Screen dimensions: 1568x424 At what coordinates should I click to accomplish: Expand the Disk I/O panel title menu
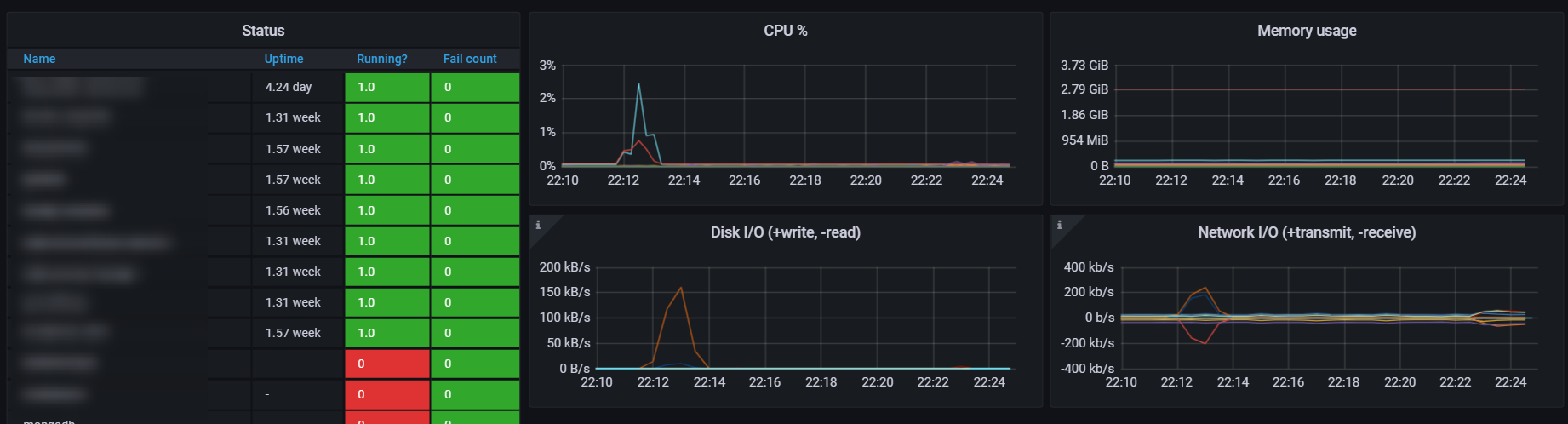click(785, 232)
